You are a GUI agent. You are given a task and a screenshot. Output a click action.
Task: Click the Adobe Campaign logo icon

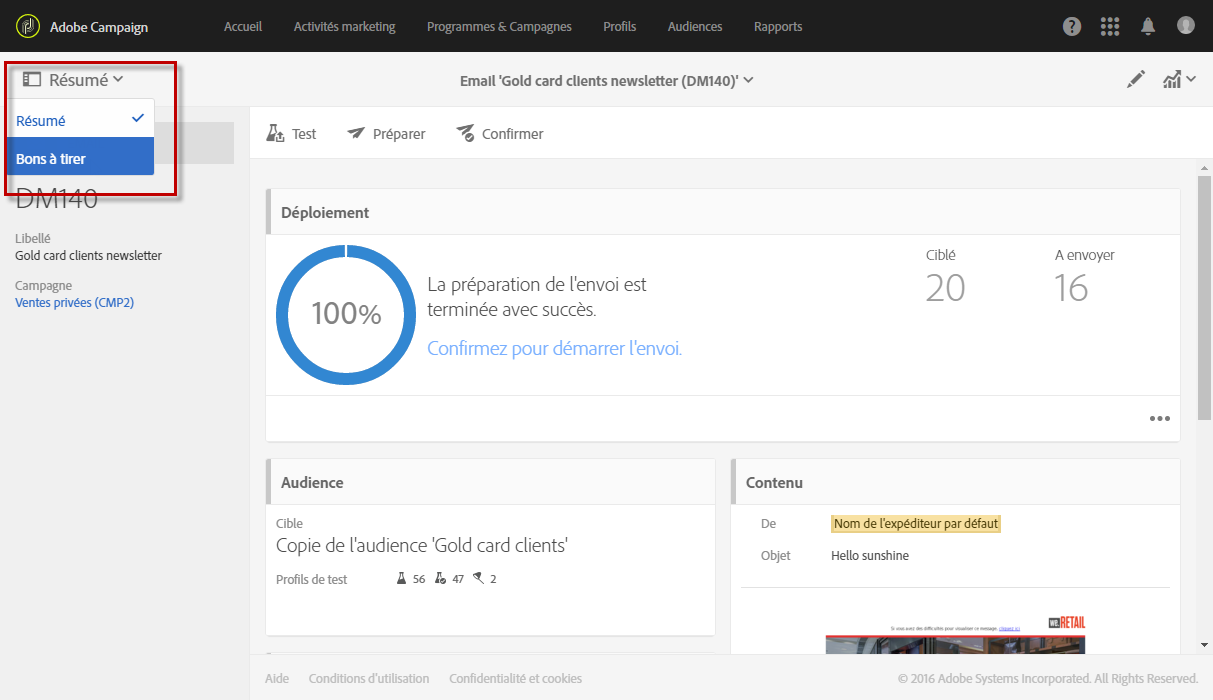[x=27, y=26]
